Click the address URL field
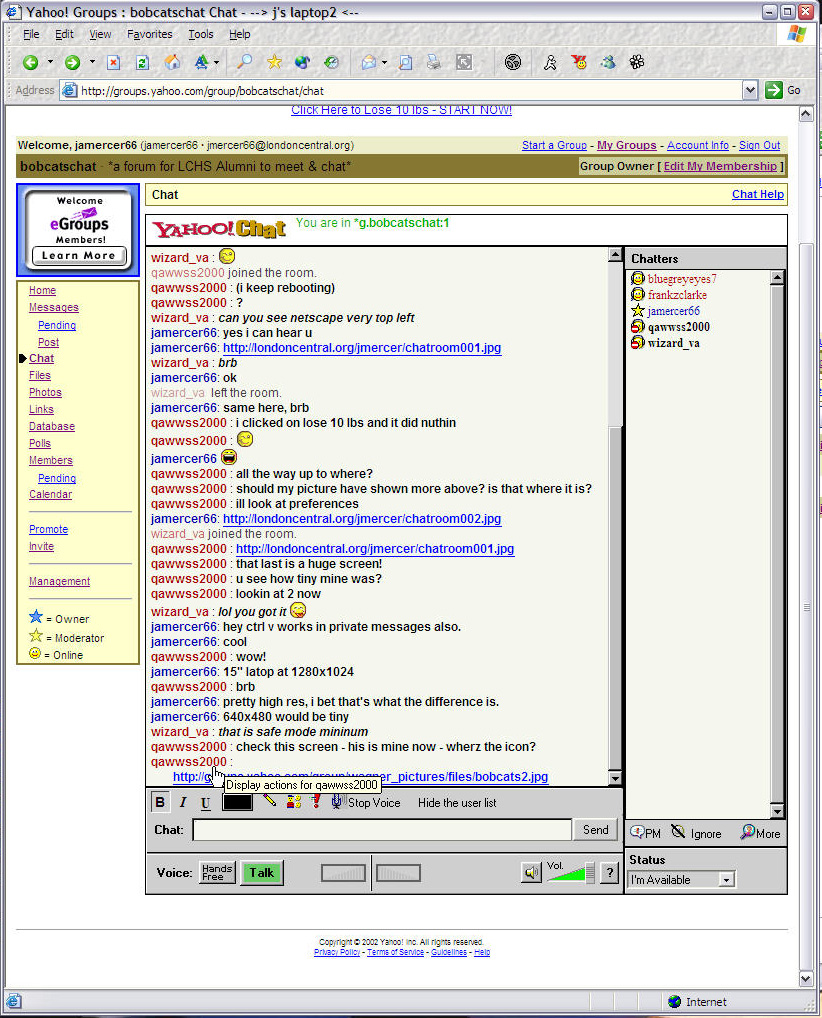The width and height of the screenshot is (822, 1018). click(403, 90)
